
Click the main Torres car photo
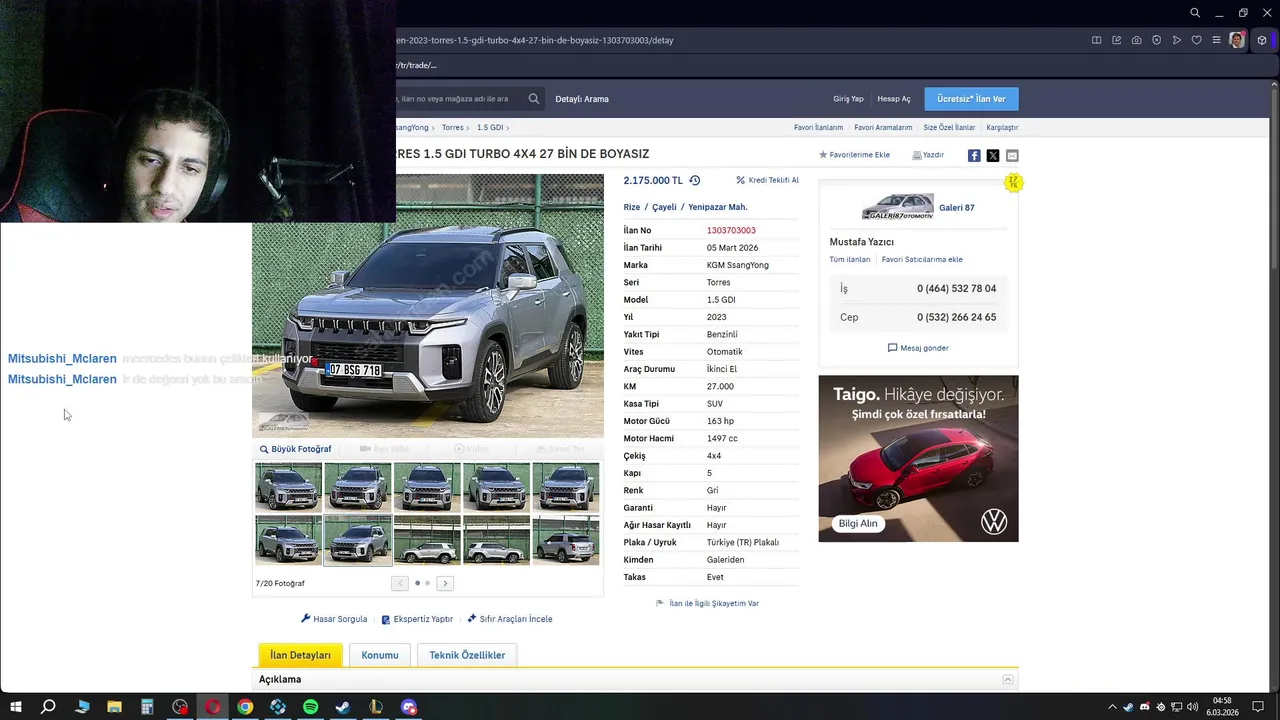(x=428, y=305)
